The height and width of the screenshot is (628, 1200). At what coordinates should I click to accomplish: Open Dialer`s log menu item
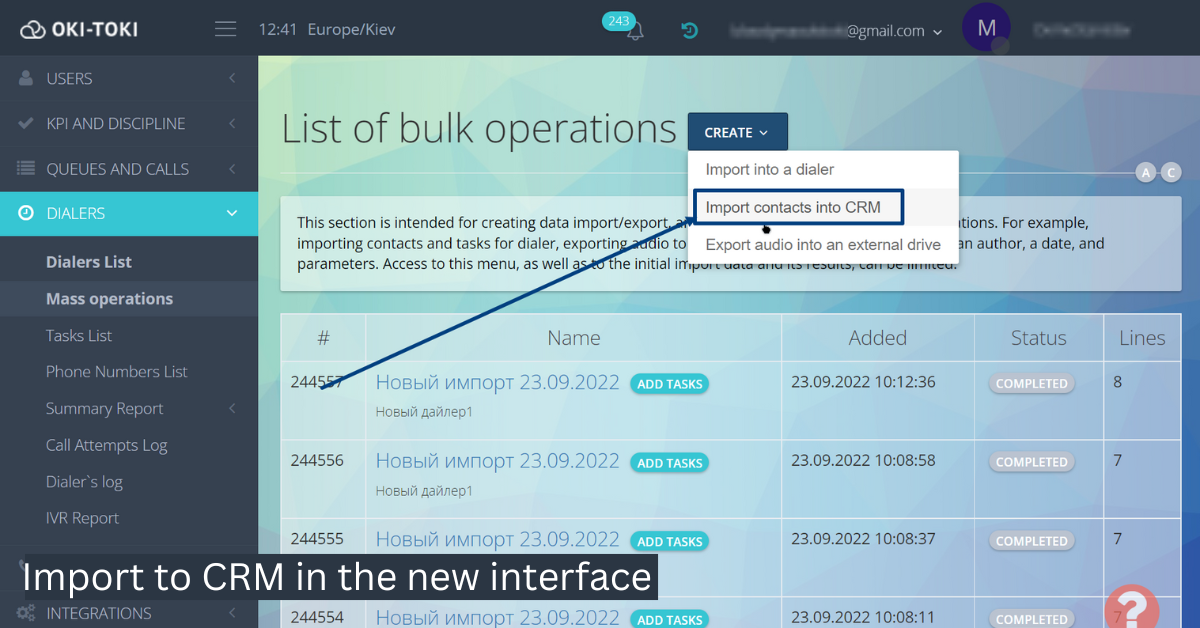tap(84, 481)
